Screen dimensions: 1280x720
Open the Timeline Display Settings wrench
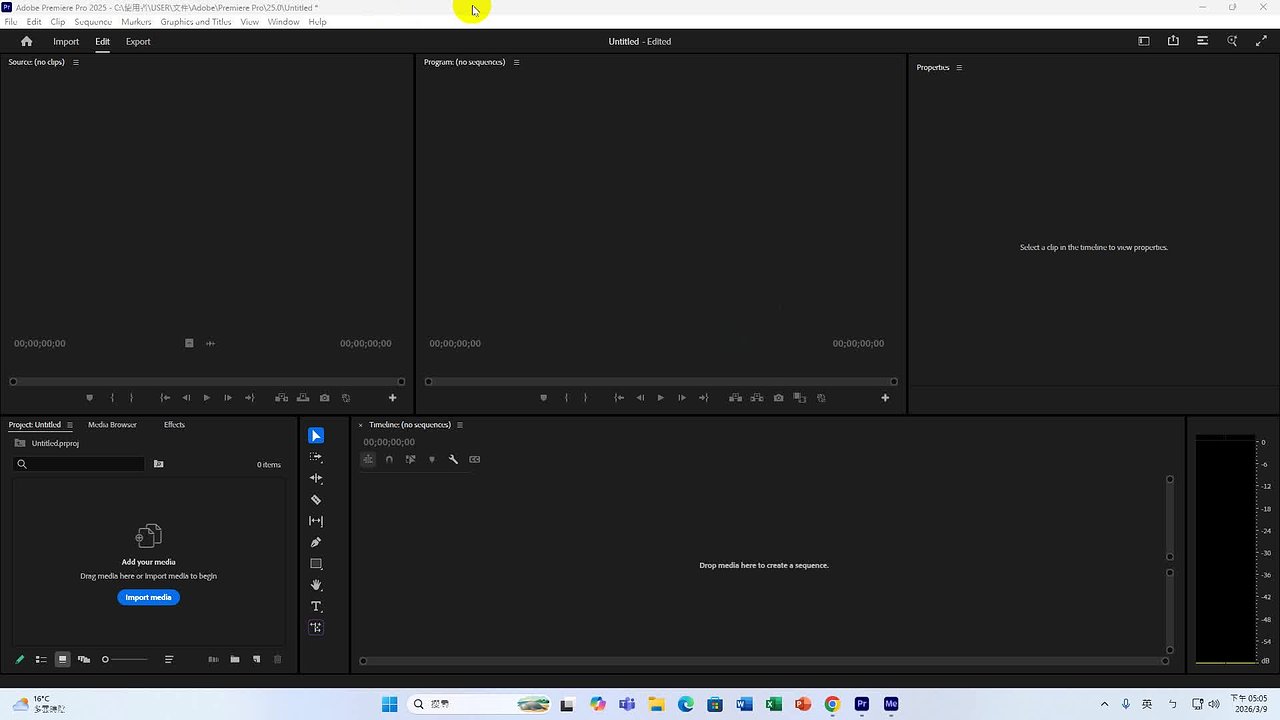point(453,459)
